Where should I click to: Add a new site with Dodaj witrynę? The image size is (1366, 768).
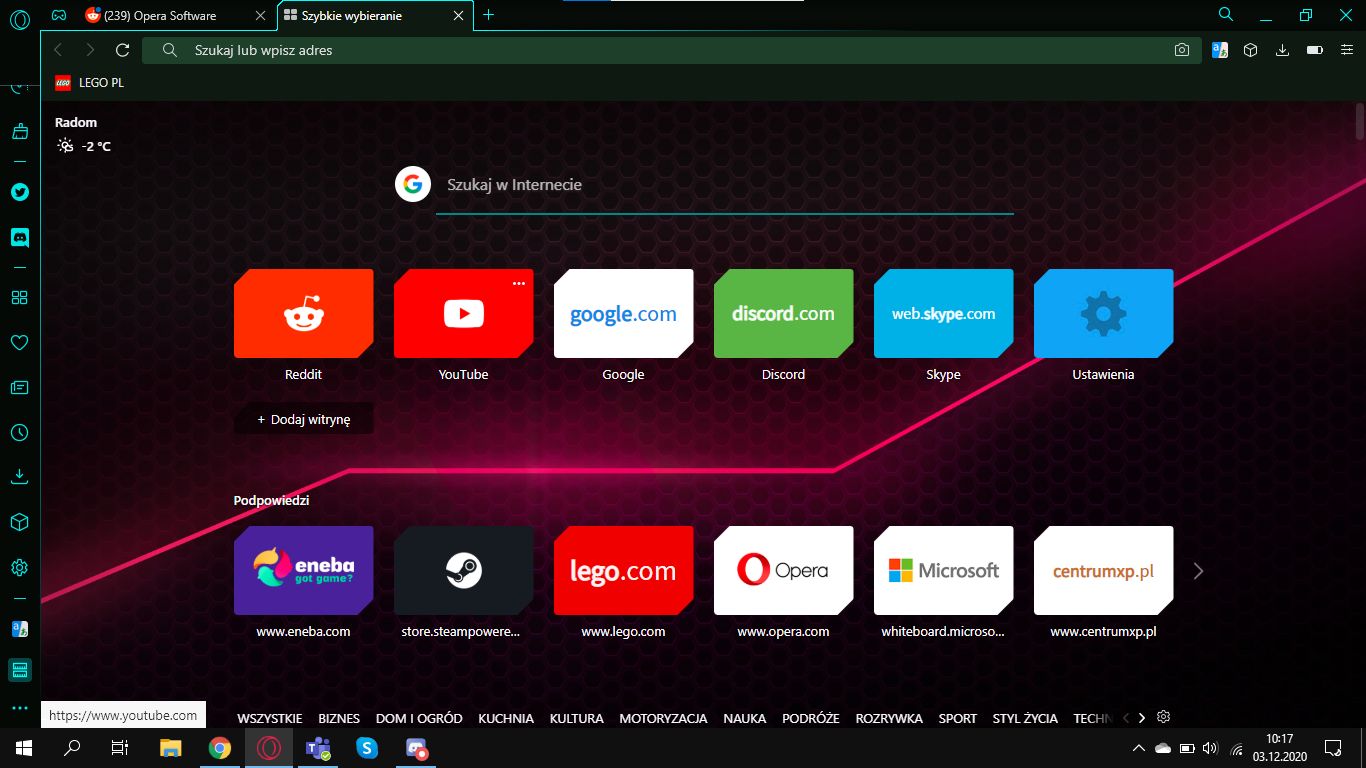click(x=303, y=419)
